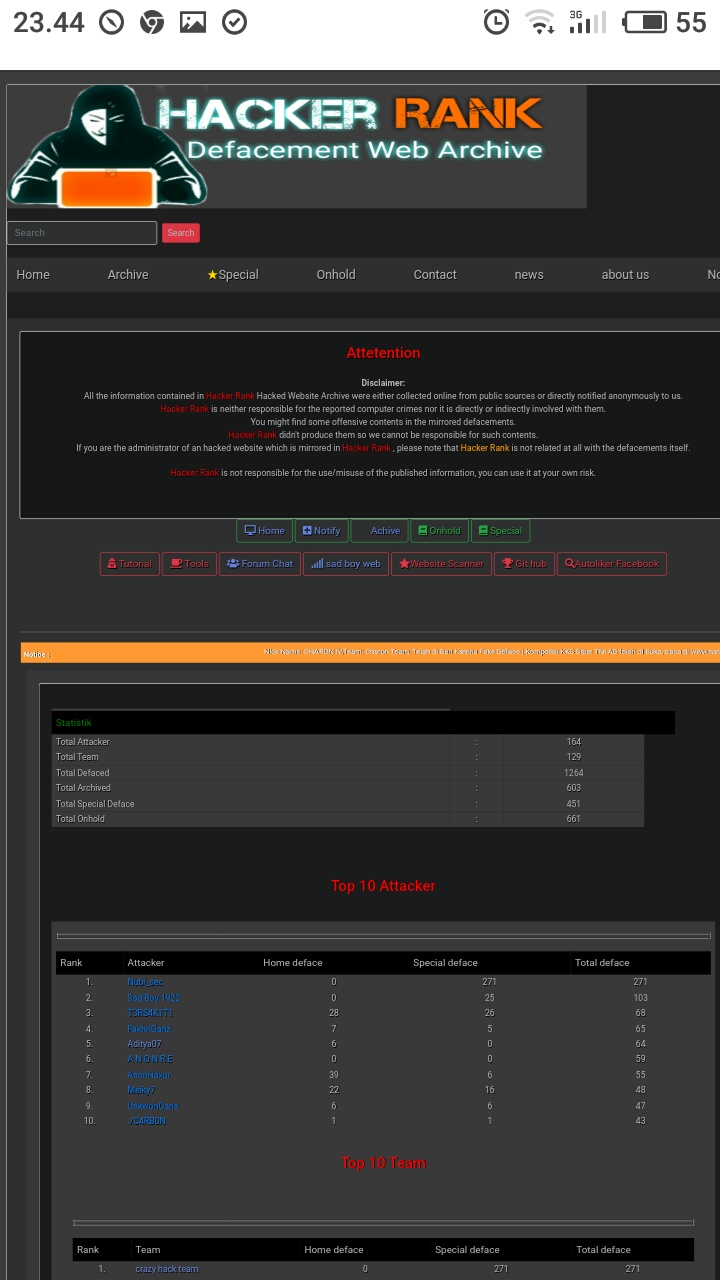Image resolution: width=720 pixels, height=1280 pixels.
Task: Open the Website Scanner button
Action: tap(441, 564)
